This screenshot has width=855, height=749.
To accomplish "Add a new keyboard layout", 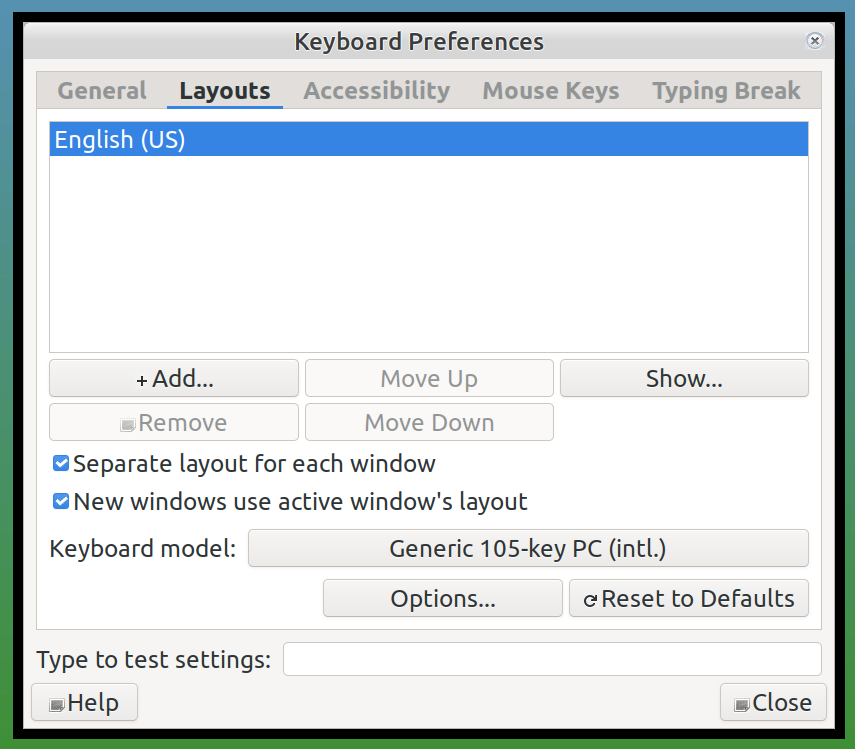I will pyautogui.click(x=173, y=378).
